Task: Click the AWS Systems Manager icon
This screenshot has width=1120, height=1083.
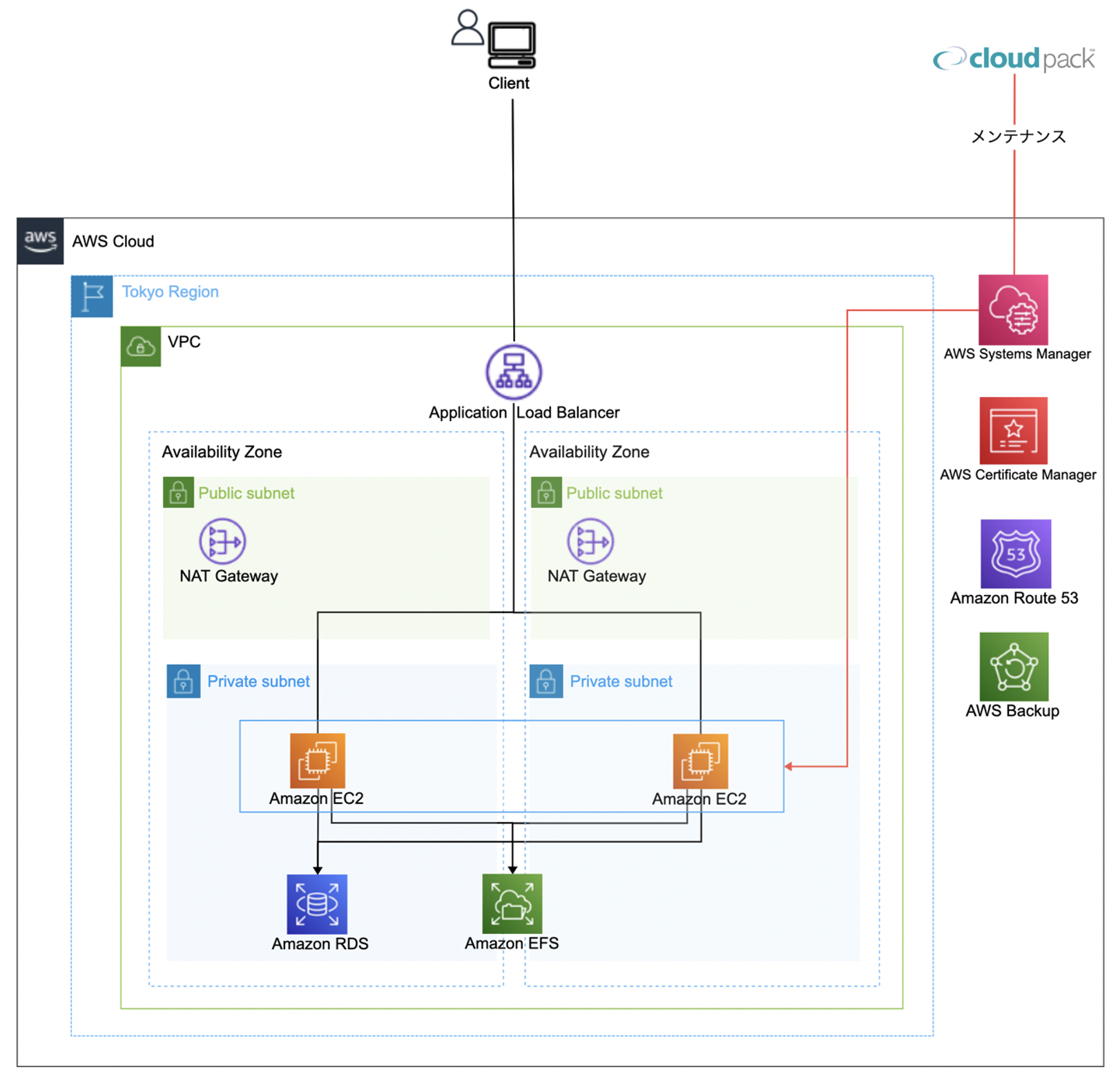Action: point(1012,310)
